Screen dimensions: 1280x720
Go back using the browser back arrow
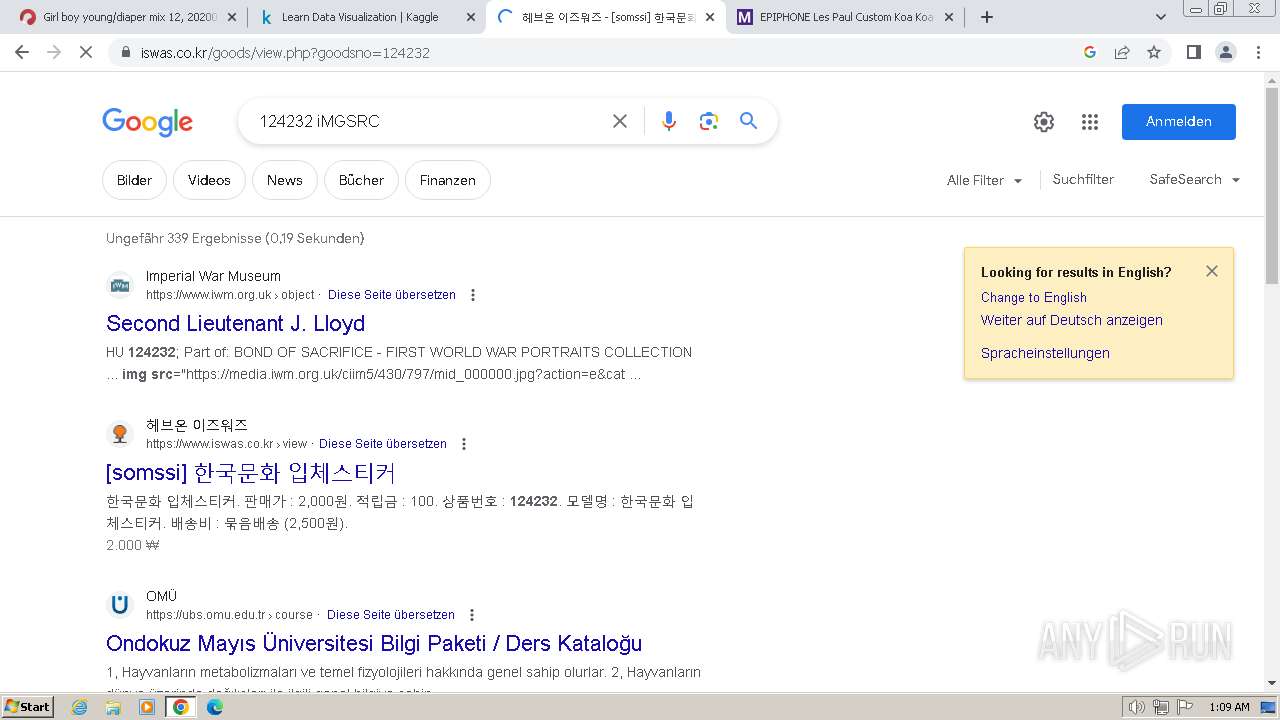coord(22,52)
